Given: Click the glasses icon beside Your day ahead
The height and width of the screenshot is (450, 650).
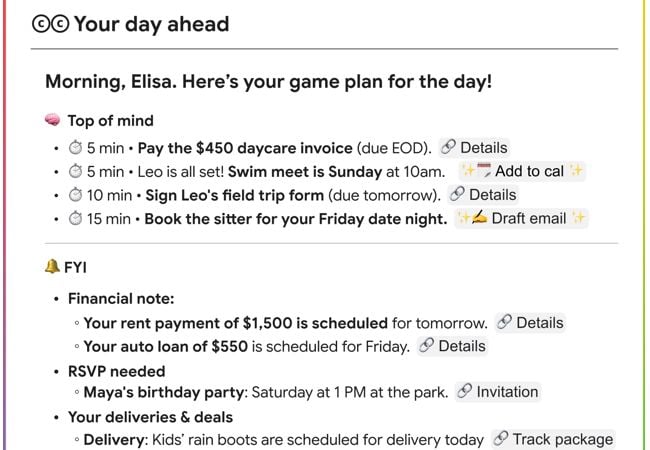Looking at the screenshot, I should (x=50, y=24).
